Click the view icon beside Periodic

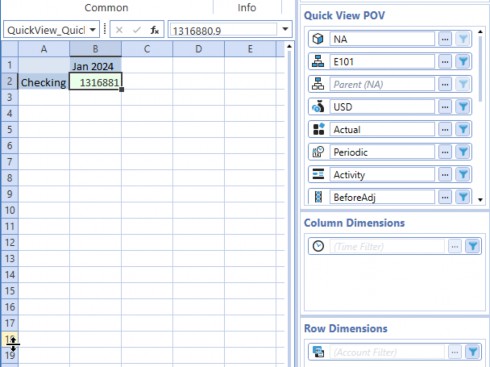pyautogui.click(x=318, y=152)
